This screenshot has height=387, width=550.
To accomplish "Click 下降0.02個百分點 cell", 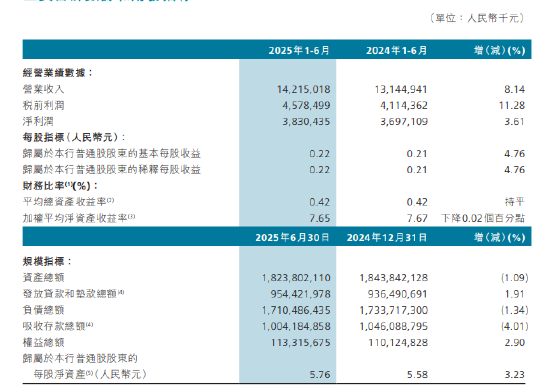I will click(x=483, y=218).
